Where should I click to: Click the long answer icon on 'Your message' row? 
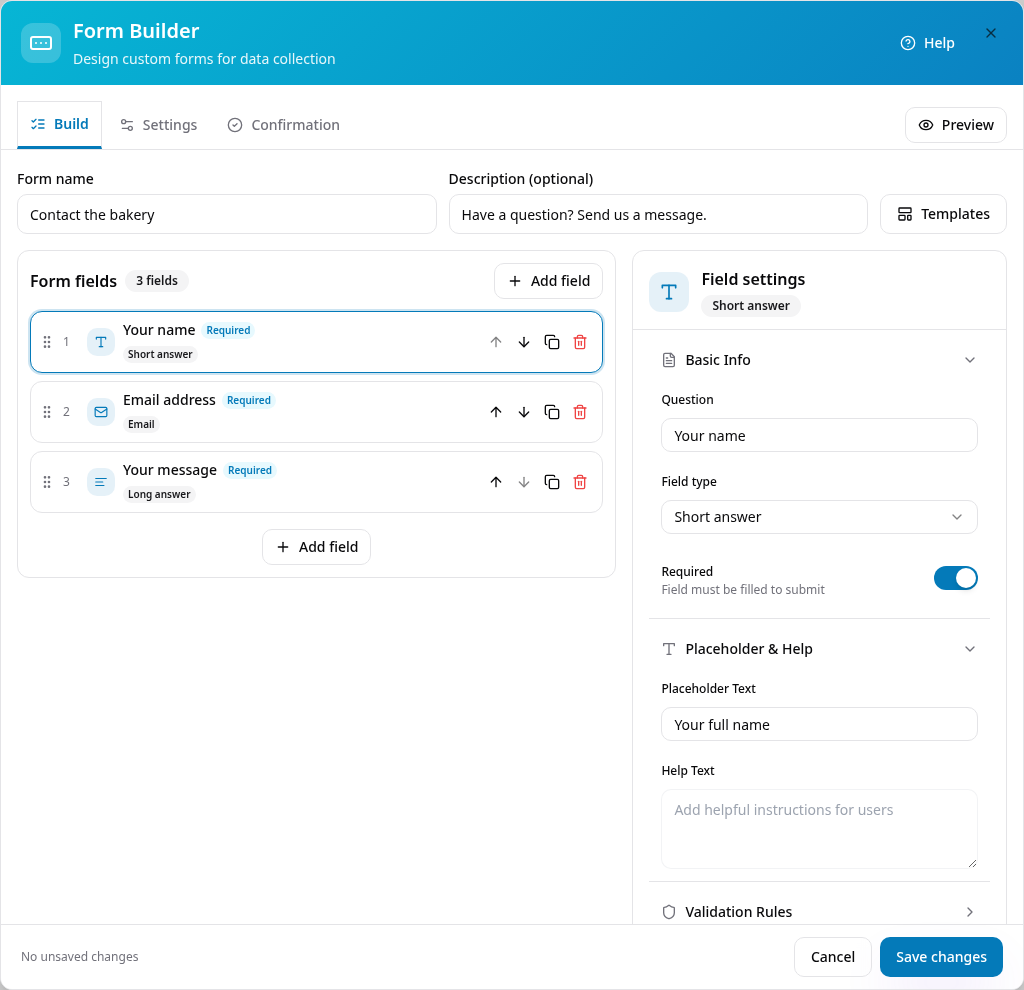click(x=101, y=482)
